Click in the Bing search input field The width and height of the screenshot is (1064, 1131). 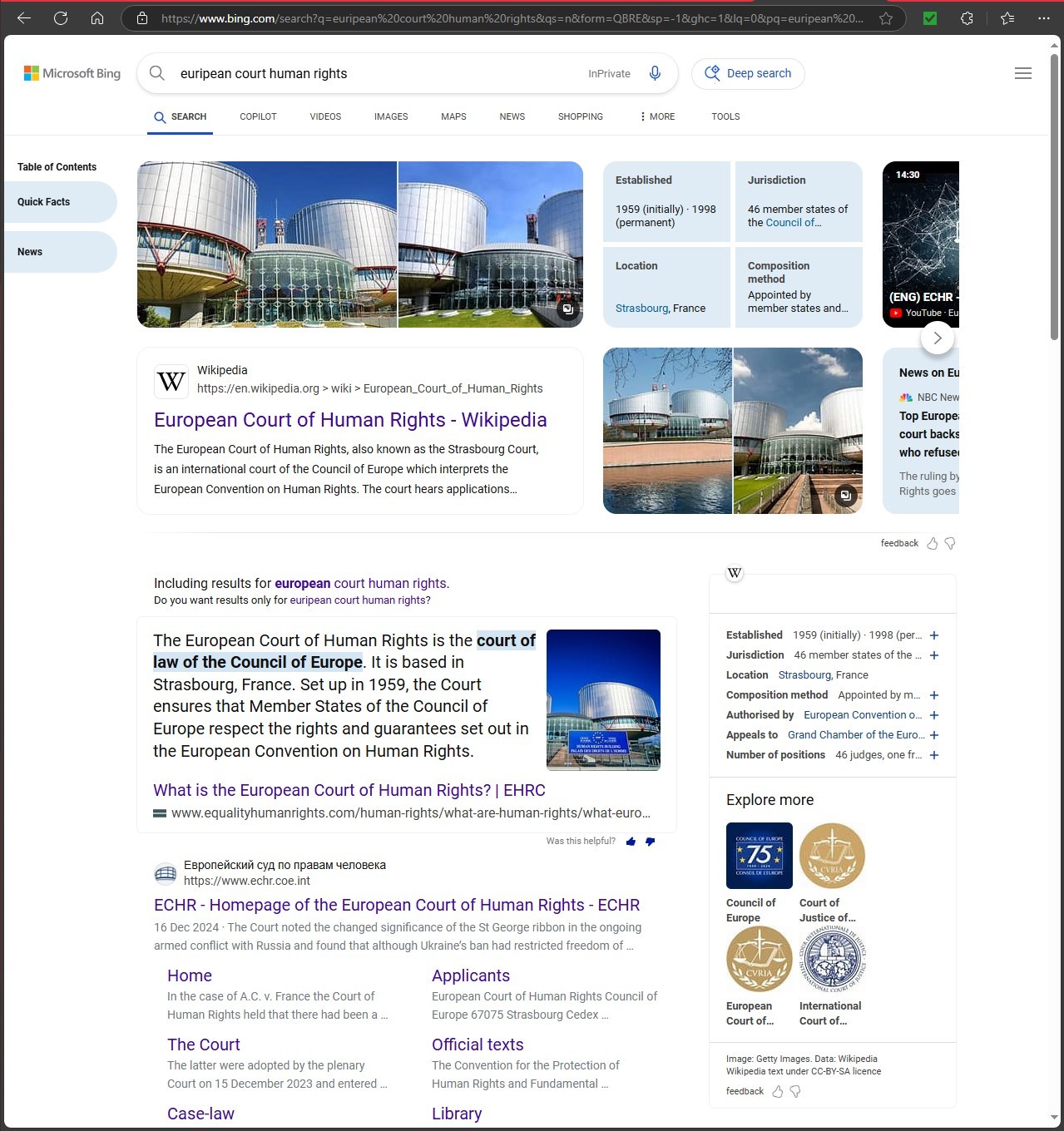point(374,73)
